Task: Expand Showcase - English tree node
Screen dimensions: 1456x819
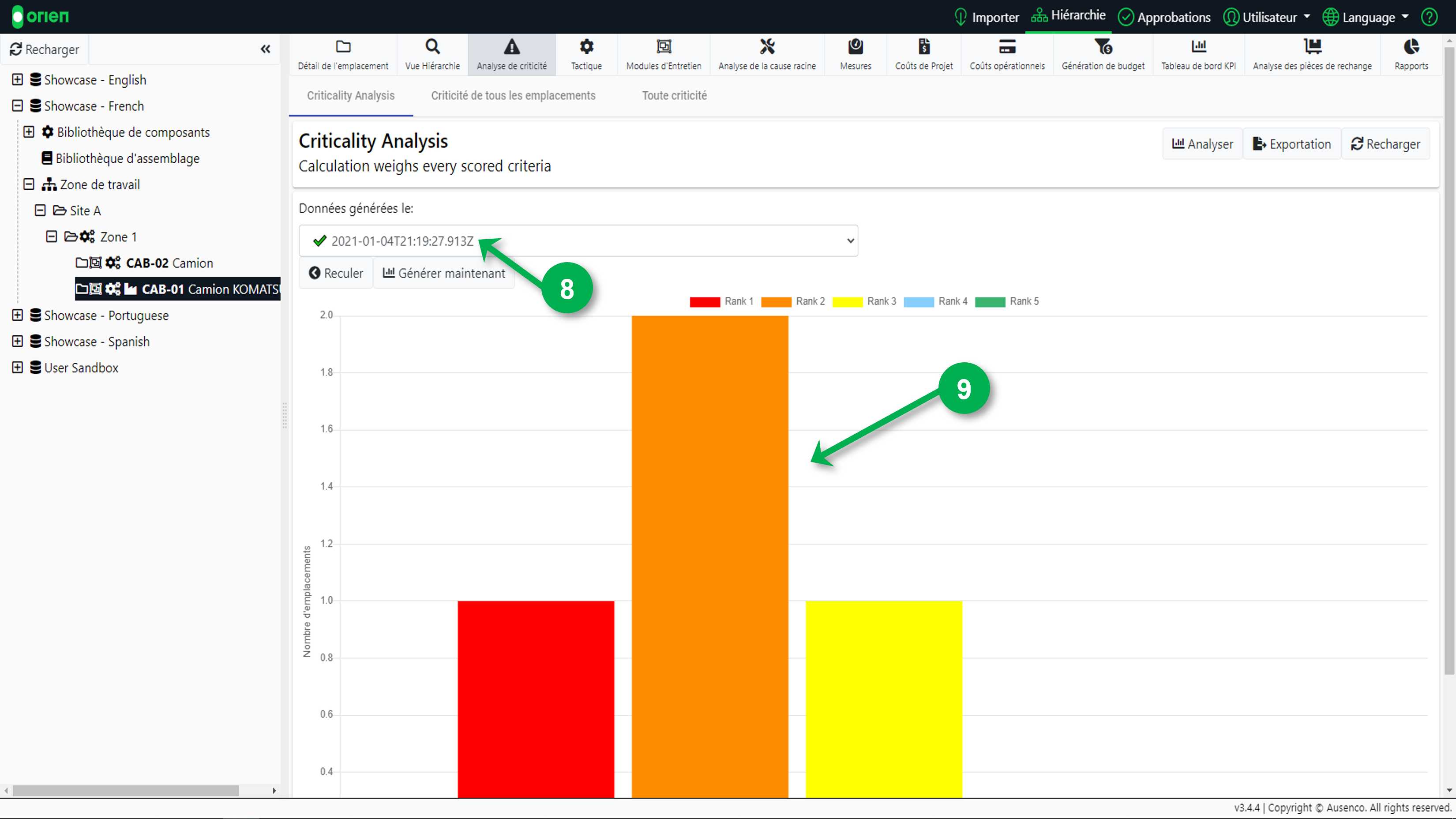Action: point(18,80)
